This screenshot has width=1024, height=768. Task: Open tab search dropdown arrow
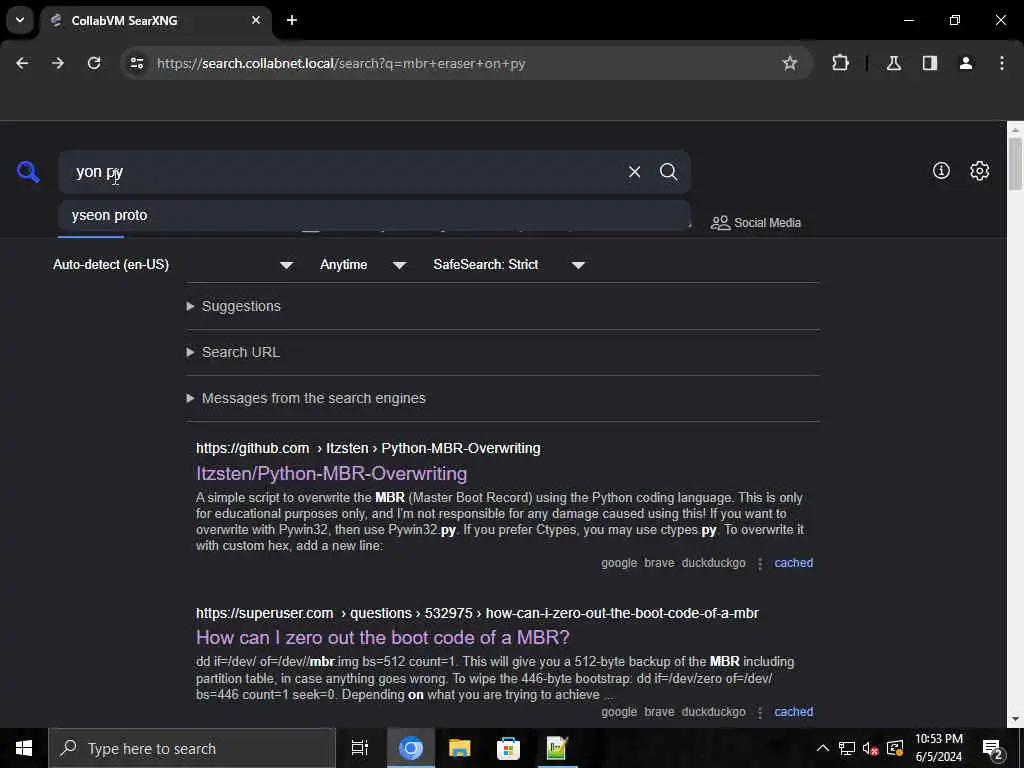pyautogui.click(x=20, y=20)
